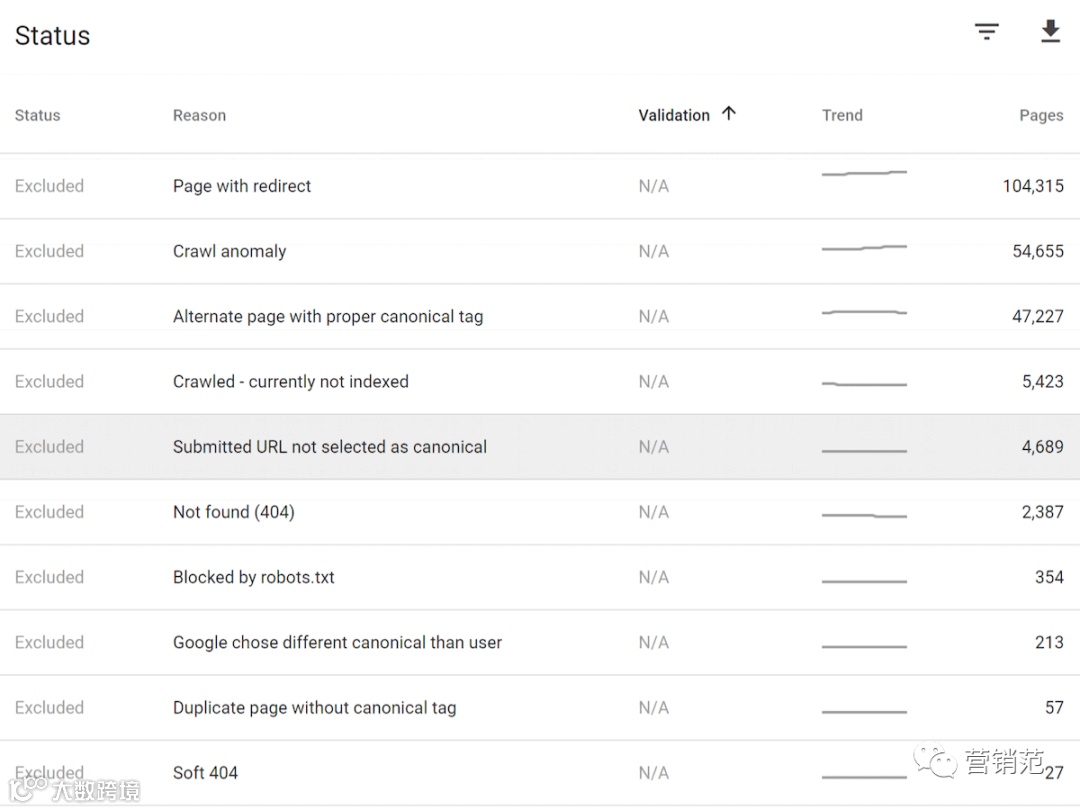Click the Validation sort arrow
The image size is (1080, 810).
tap(729, 114)
